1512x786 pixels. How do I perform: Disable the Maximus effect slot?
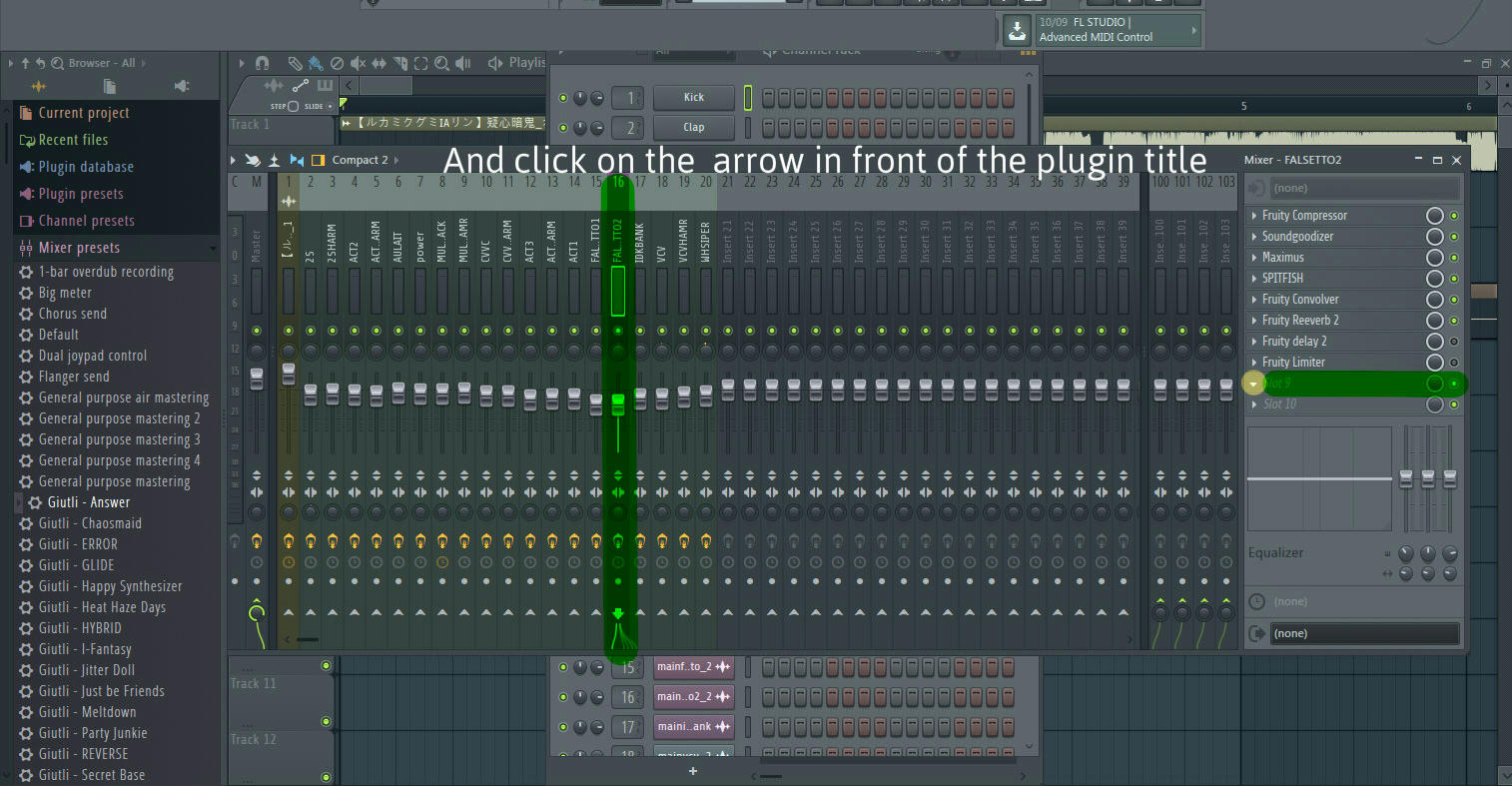1454,258
